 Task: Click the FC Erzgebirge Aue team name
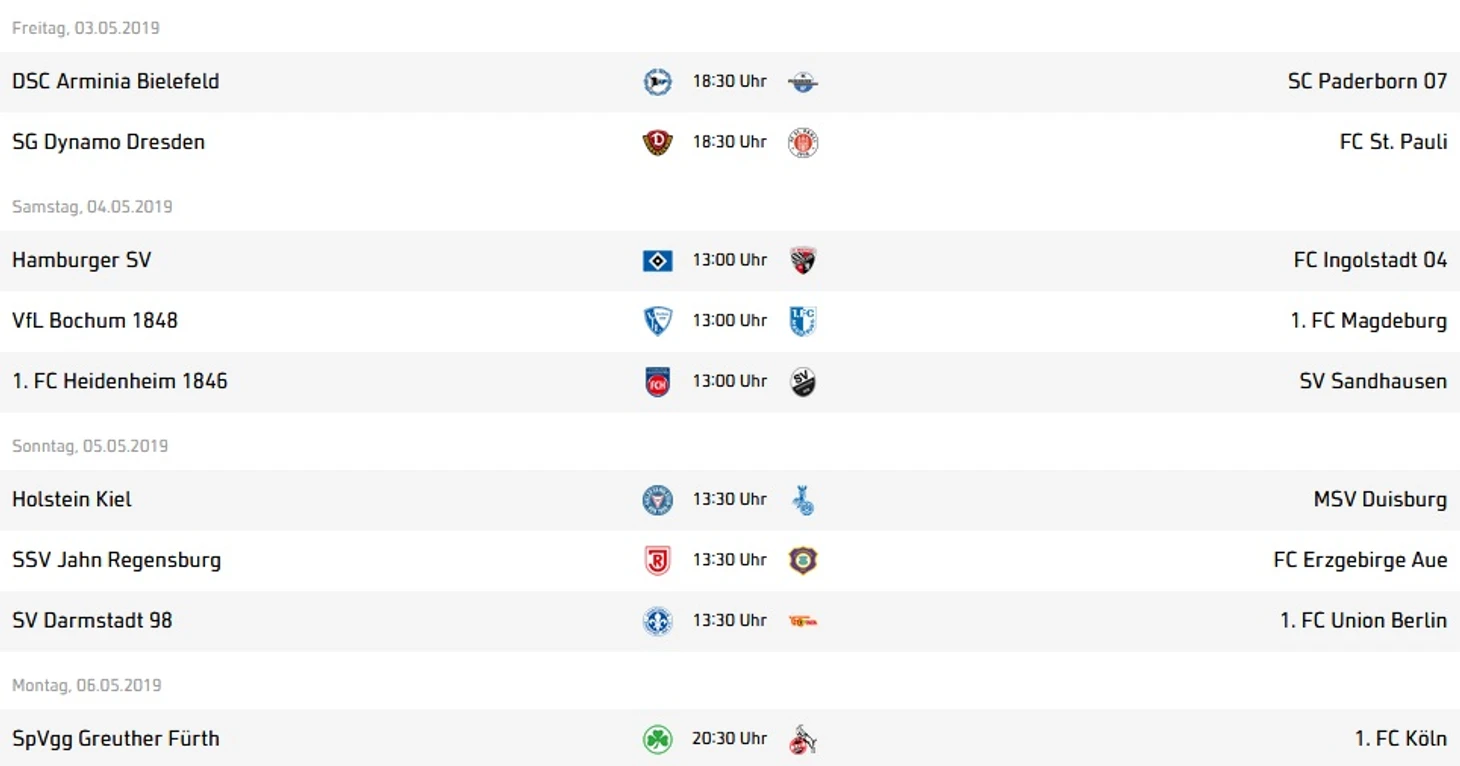[1360, 560]
